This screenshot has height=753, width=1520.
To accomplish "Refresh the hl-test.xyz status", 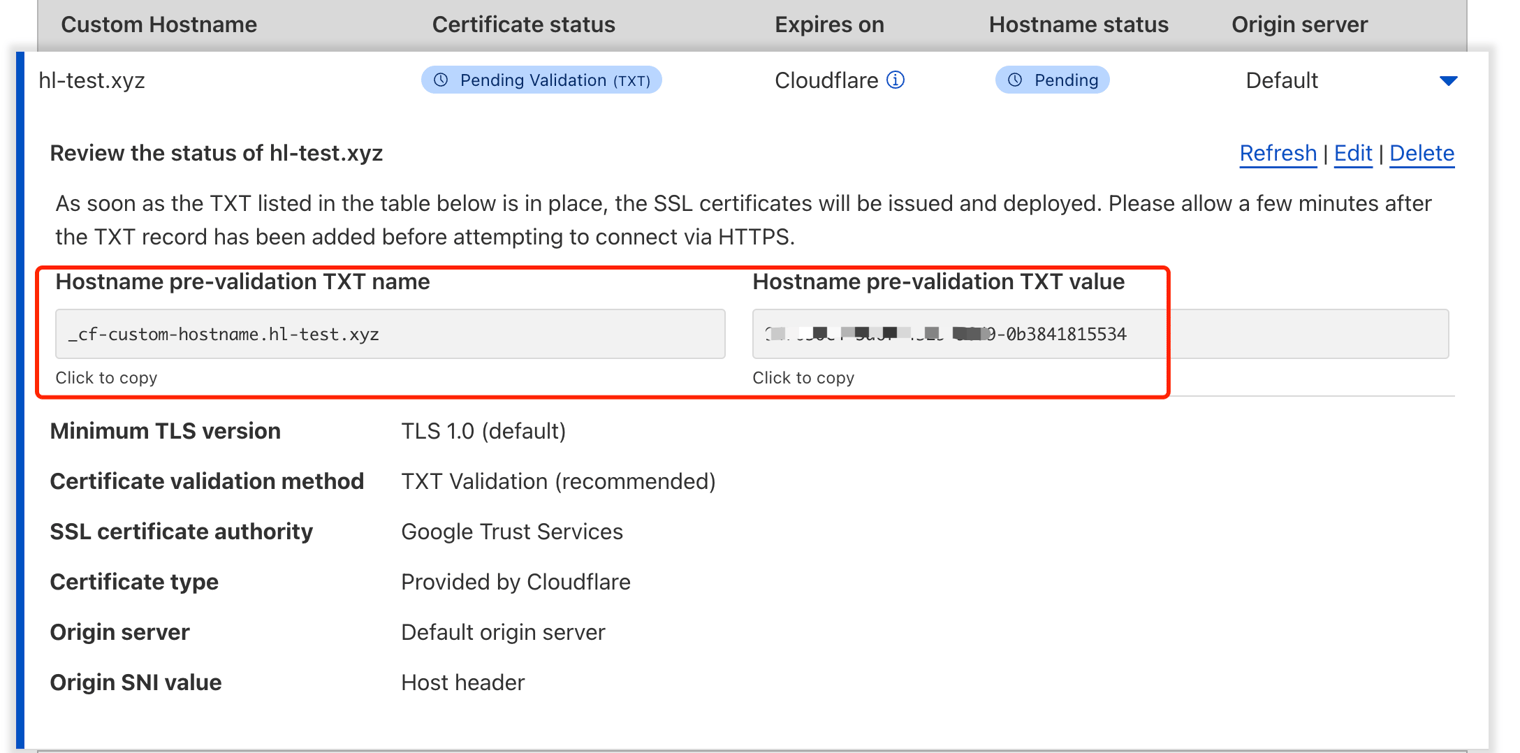I will pos(1277,154).
